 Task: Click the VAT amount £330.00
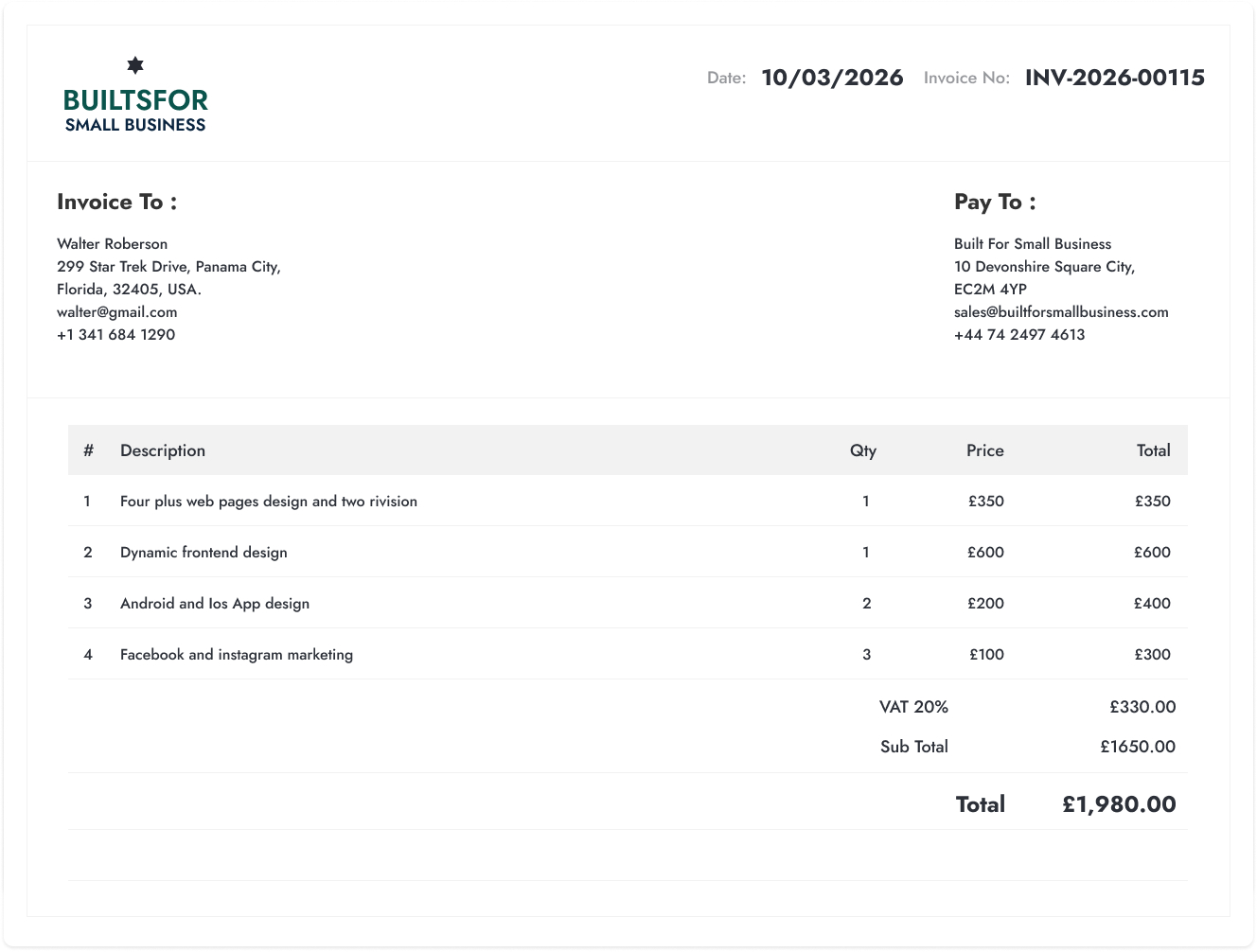coord(1143,707)
